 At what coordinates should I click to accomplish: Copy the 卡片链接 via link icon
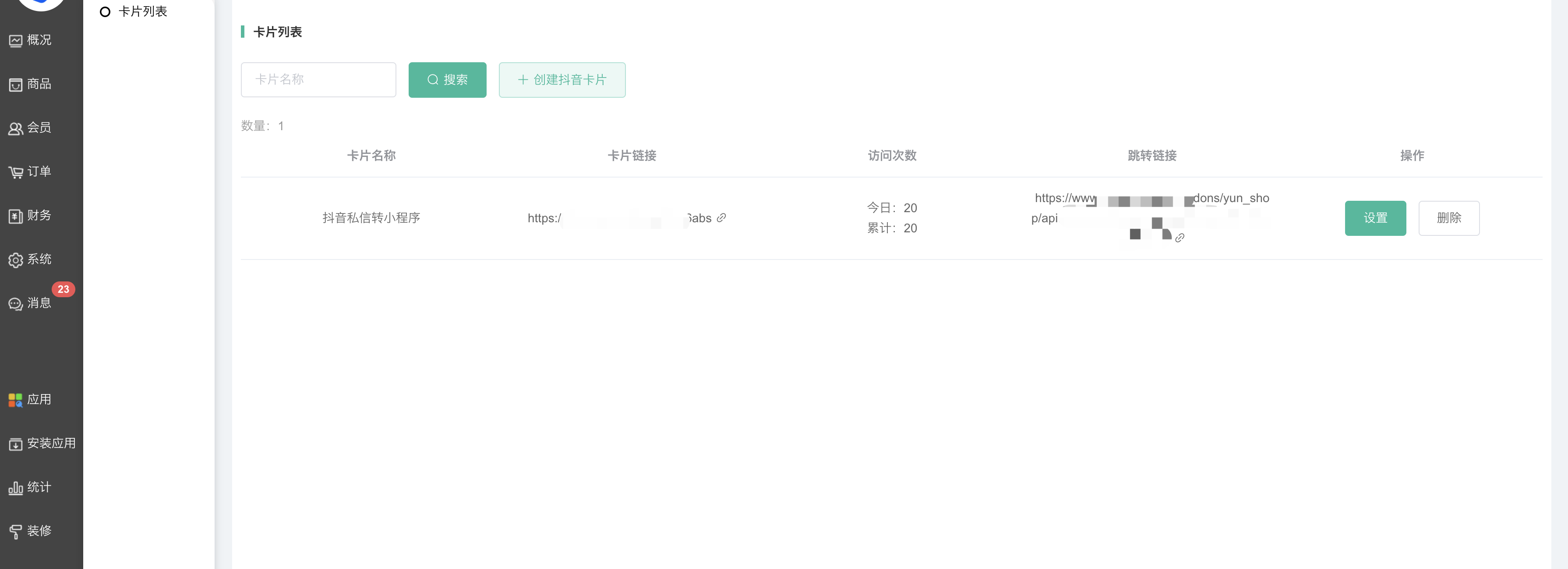[721, 217]
